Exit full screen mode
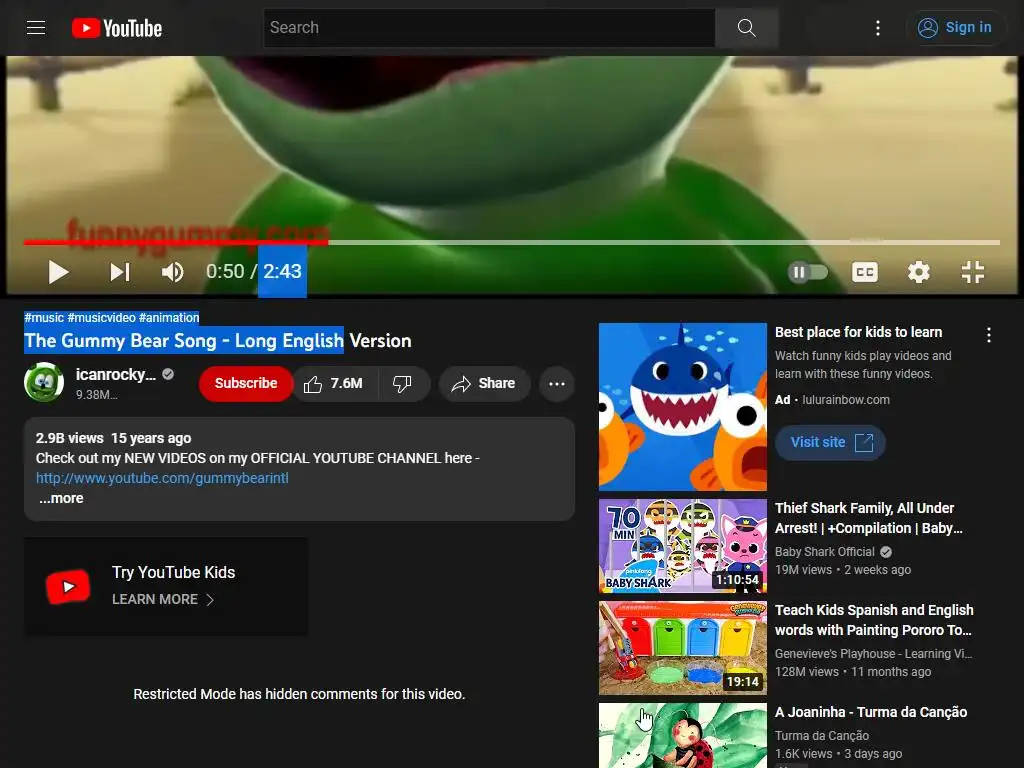The height and width of the screenshot is (768, 1024). 972,272
